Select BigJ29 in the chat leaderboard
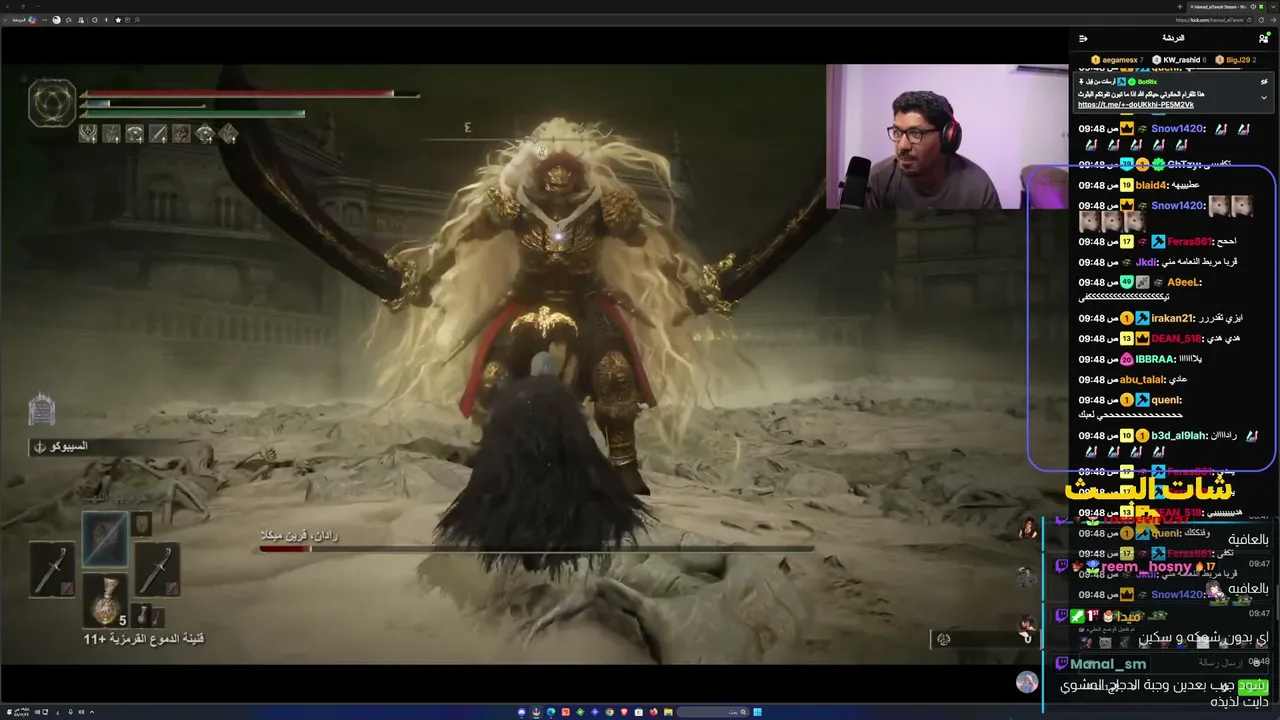 (x=1236, y=60)
